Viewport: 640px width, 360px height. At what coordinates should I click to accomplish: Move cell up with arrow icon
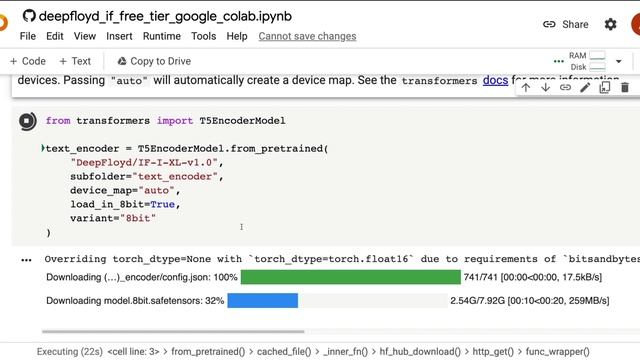(x=526, y=87)
